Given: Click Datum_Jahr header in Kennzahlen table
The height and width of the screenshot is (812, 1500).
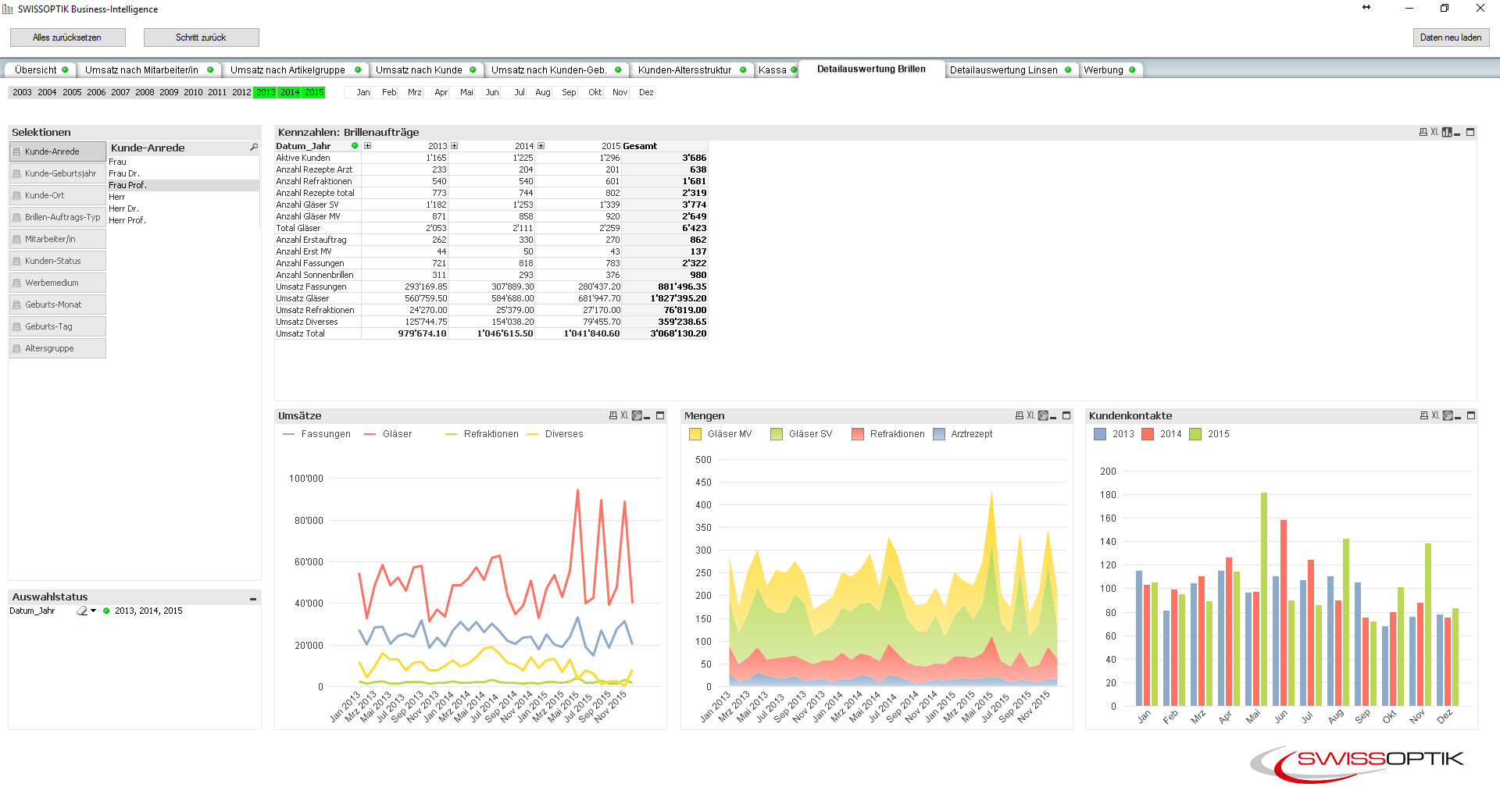Looking at the screenshot, I should click(303, 146).
